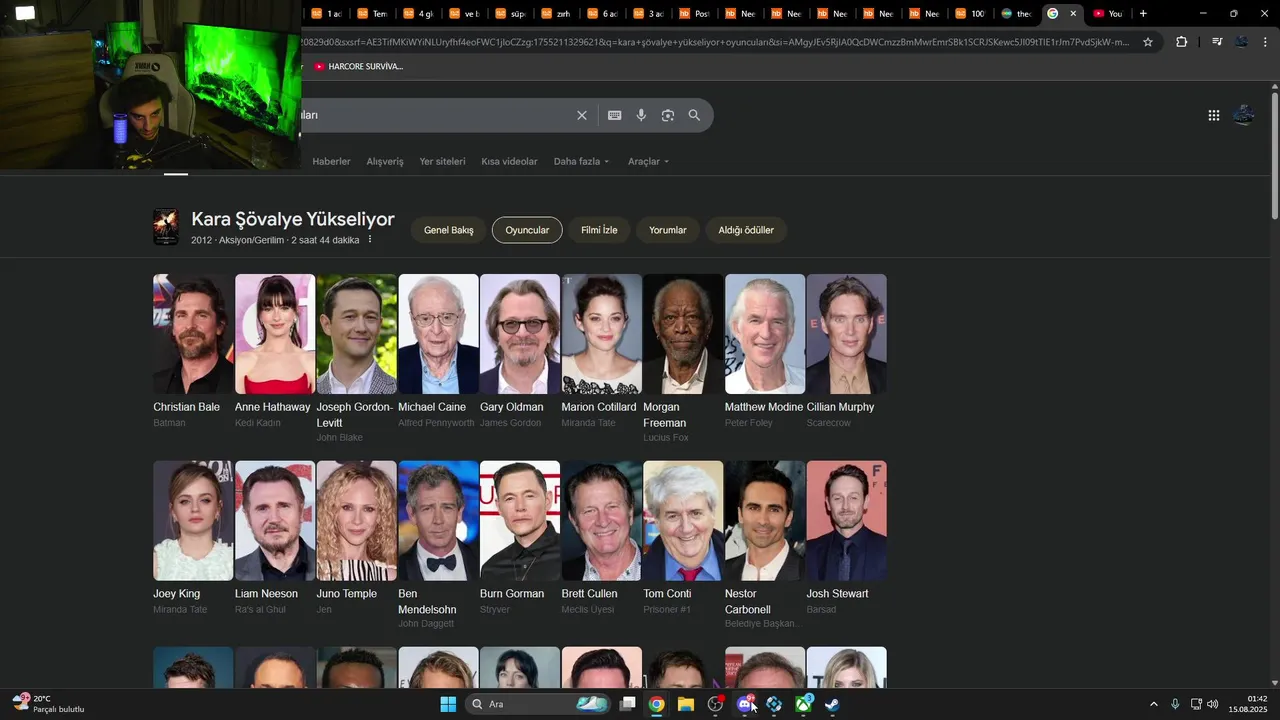This screenshot has height=720, width=1280.
Task: Click the Morgan Freeman name link
Action: tap(664, 415)
